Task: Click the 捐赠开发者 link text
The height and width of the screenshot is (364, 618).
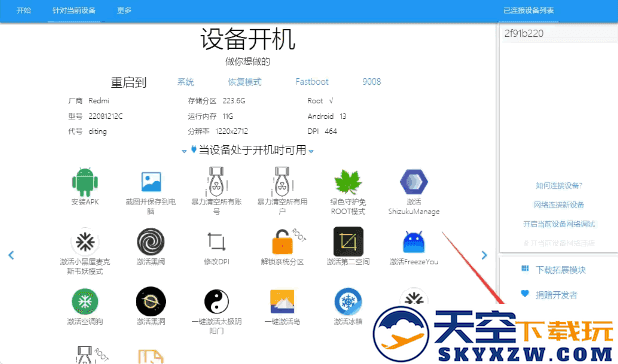Action: 556,295
